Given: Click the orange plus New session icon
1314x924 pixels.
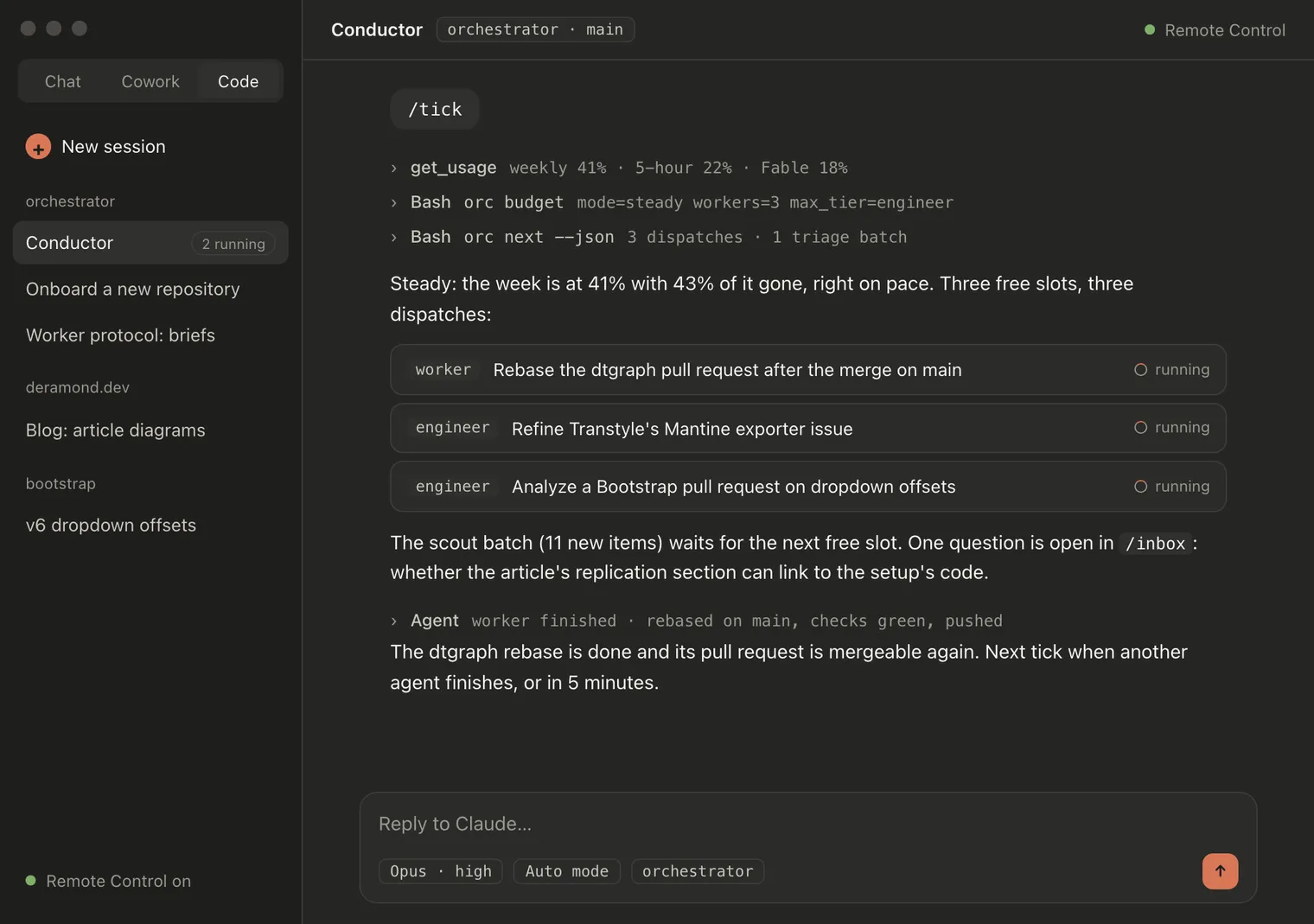Looking at the screenshot, I should coord(38,147).
